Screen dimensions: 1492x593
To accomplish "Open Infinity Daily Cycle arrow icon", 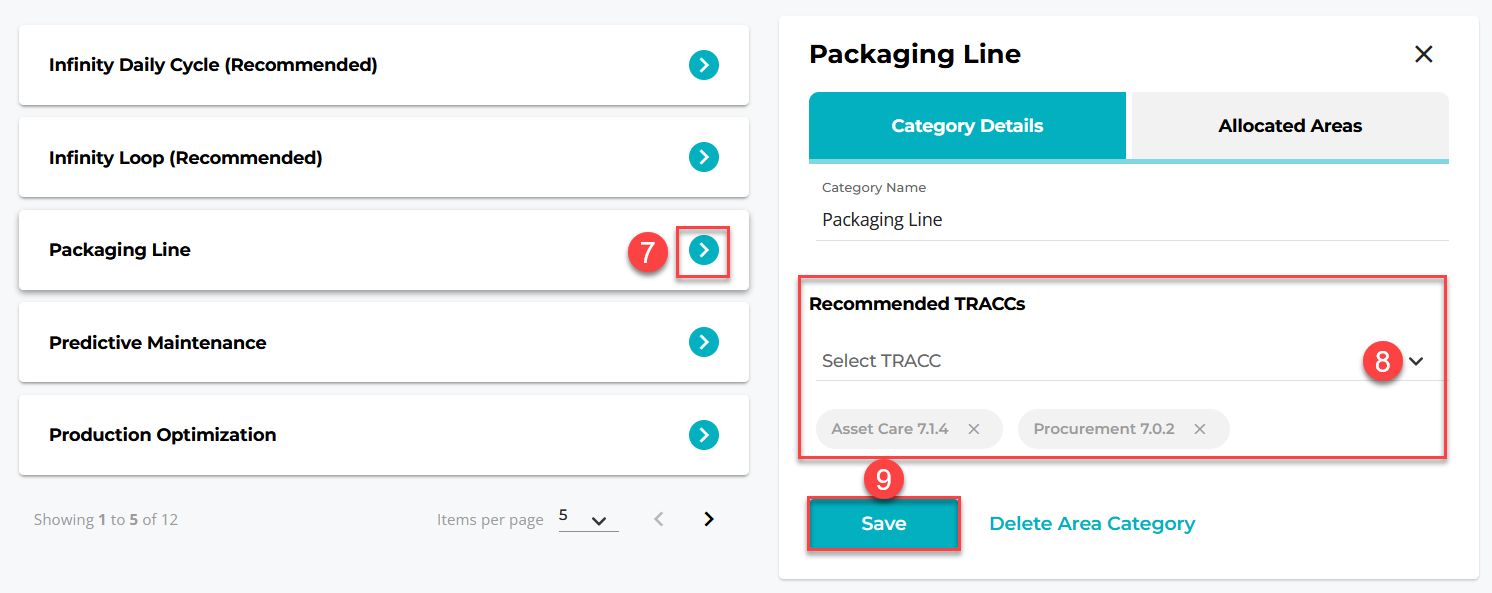I will [x=704, y=66].
